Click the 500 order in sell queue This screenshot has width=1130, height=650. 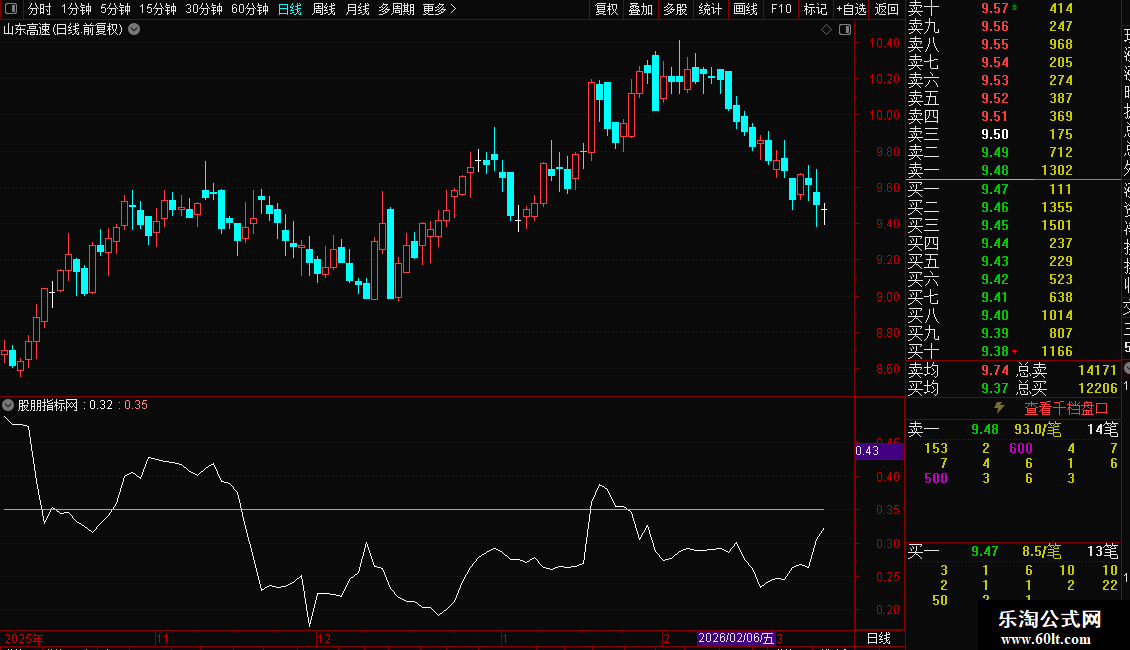(x=935, y=478)
